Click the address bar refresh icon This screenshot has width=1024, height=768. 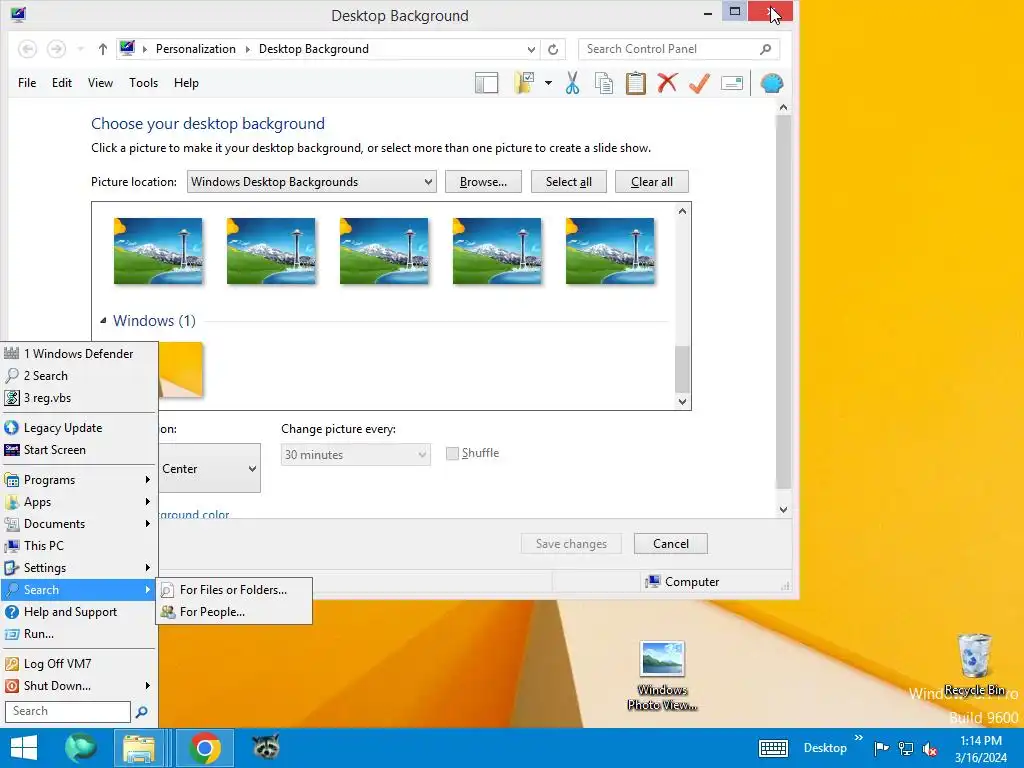pyautogui.click(x=553, y=49)
